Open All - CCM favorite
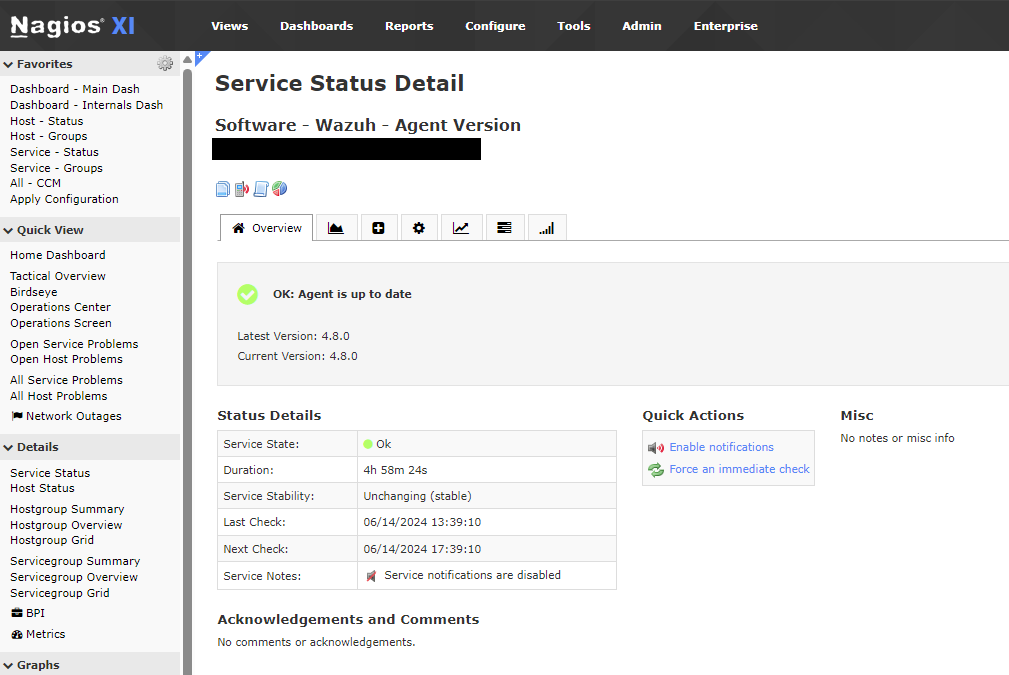This screenshot has width=1009, height=675. 35,183
